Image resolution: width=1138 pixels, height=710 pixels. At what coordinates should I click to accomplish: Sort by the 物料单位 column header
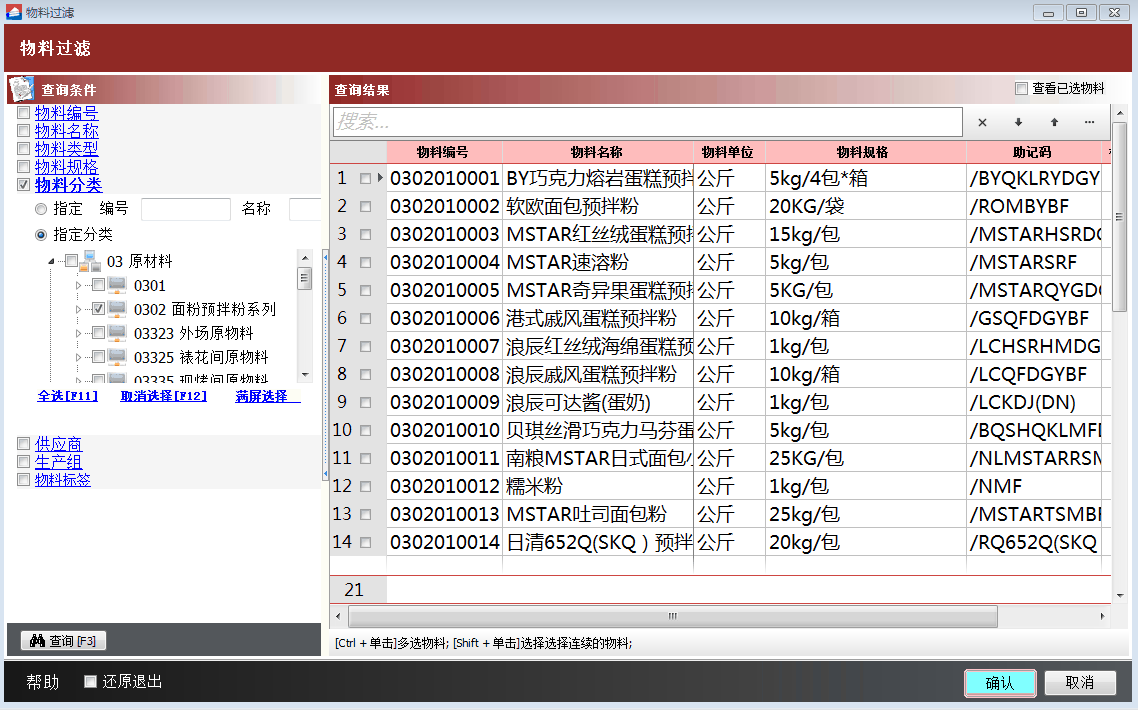[729, 152]
